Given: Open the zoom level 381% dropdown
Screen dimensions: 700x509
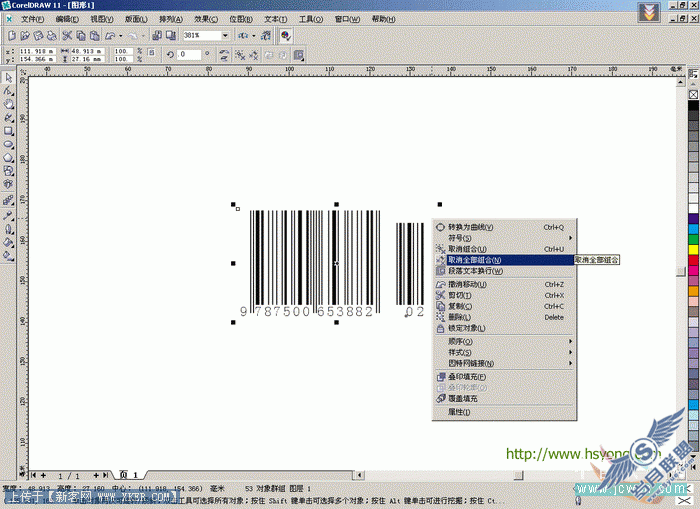Looking at the screenshot, I should click(225, 35).
